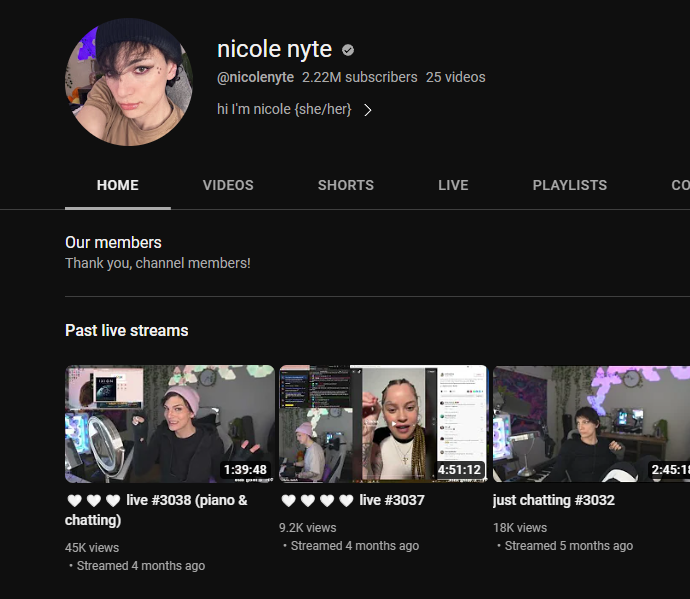690x599 pixels.
Task: Open the PLAYLISTS tab
Action: (570, 185)
